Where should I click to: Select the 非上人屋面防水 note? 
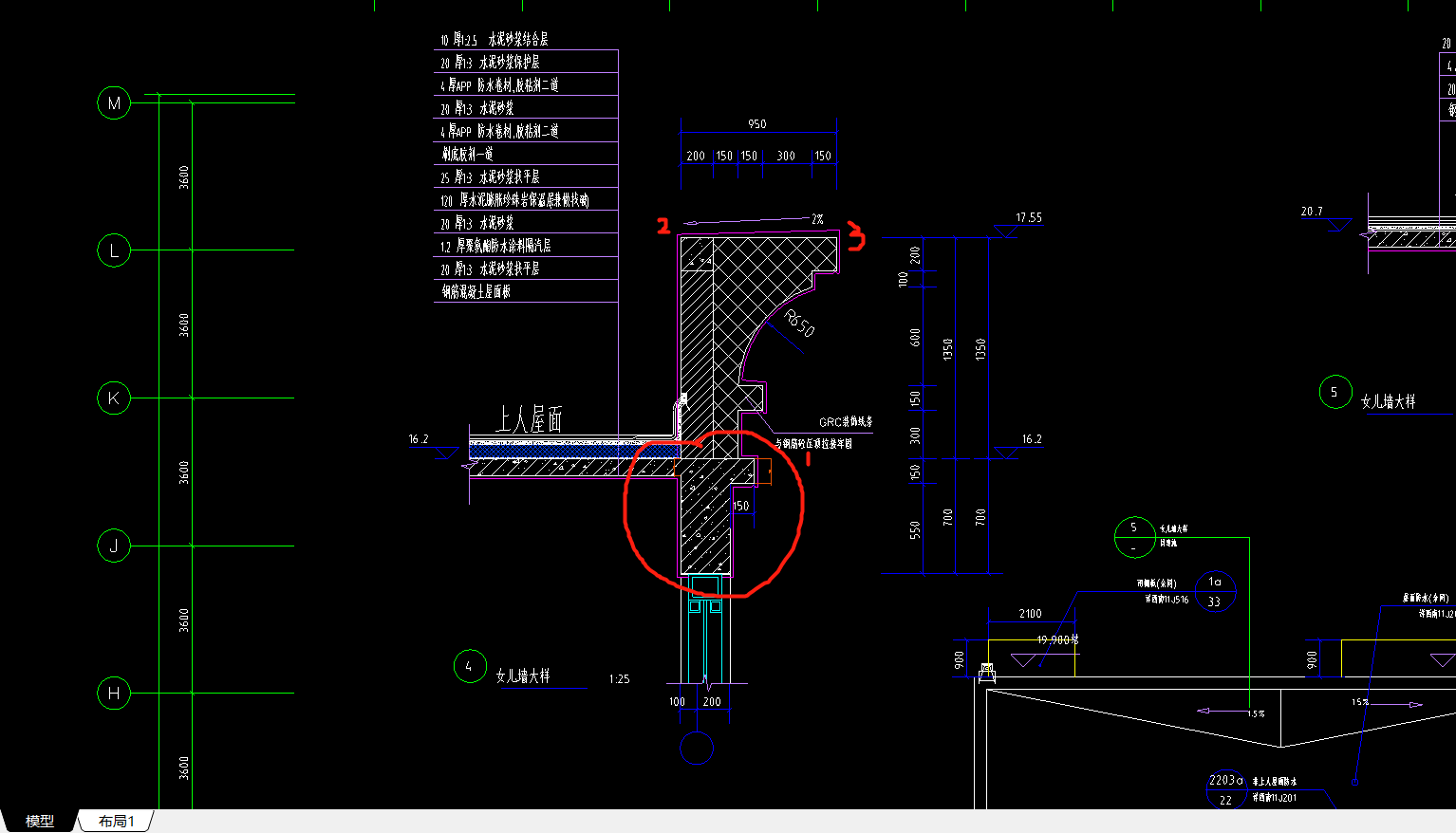point(1275,782)
